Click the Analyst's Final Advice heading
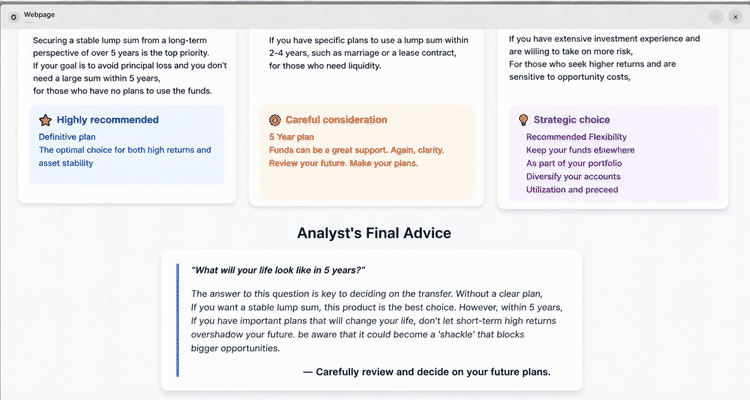This screenshot has width=750, height=400. [x=374, y=233]
